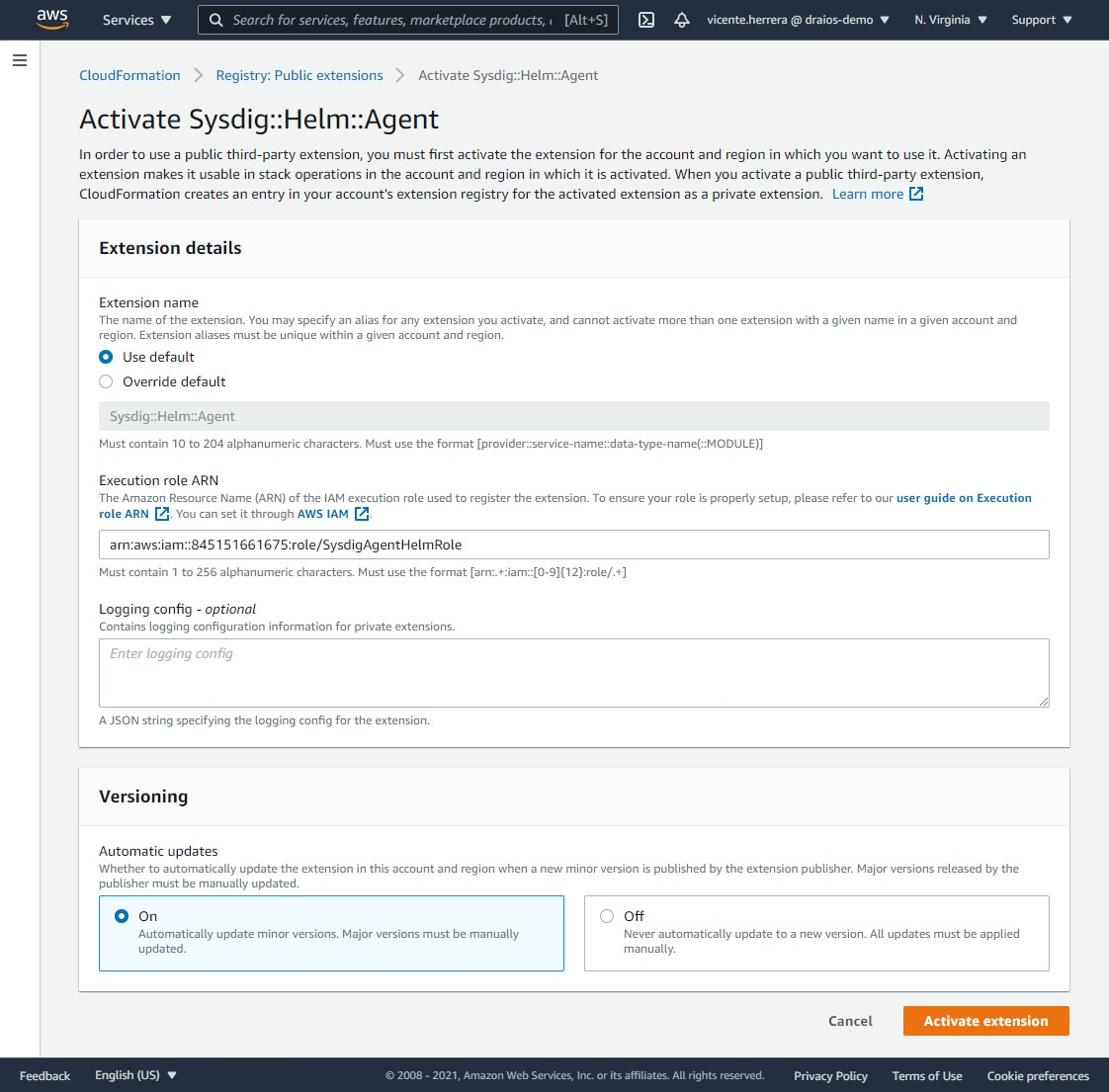The width and height of the screenshot is (1109, 1092).
Task: Open vicente.herrera @ draios-demo account menu
Action: click(798, 20)
